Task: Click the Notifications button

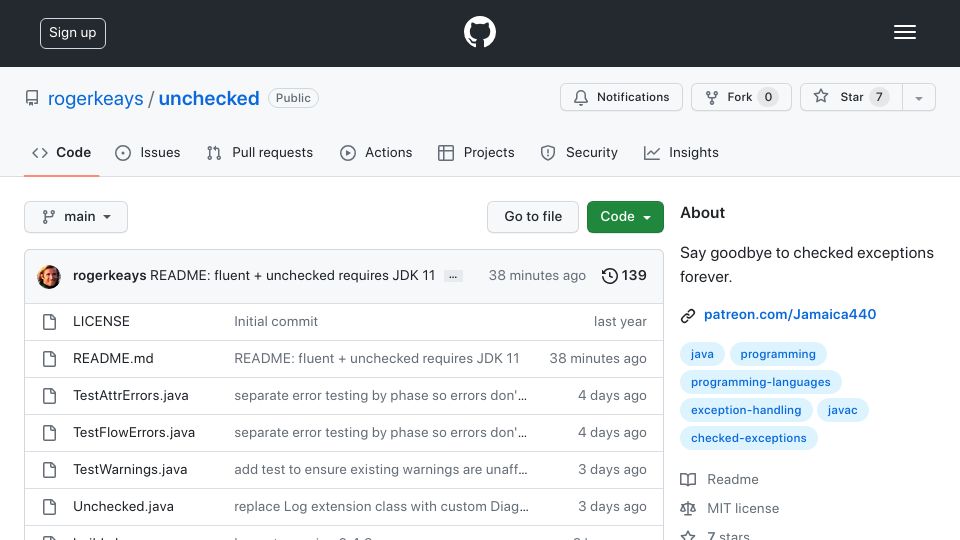Action: click(621, 97)
